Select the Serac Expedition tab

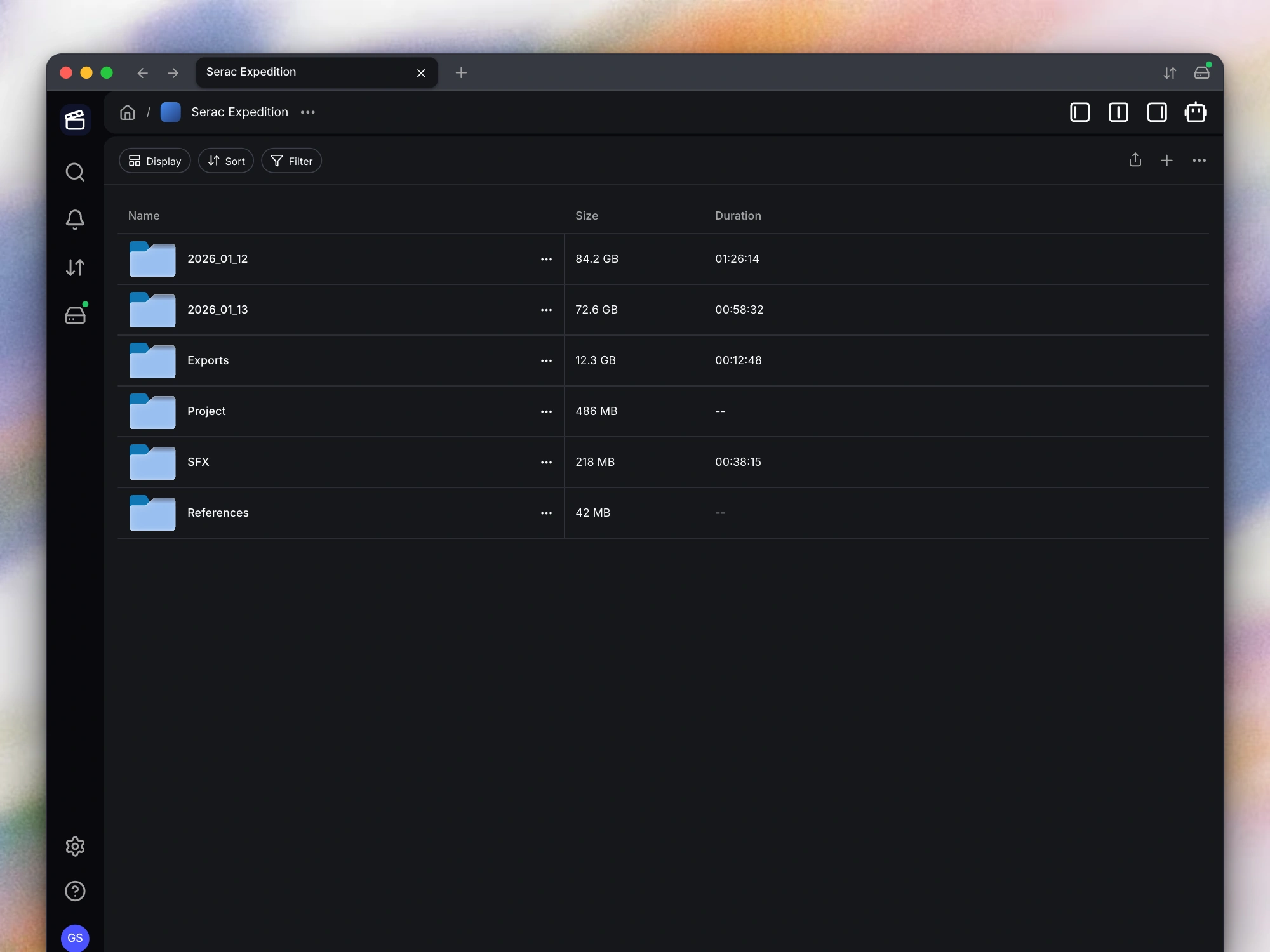[316, 72]
